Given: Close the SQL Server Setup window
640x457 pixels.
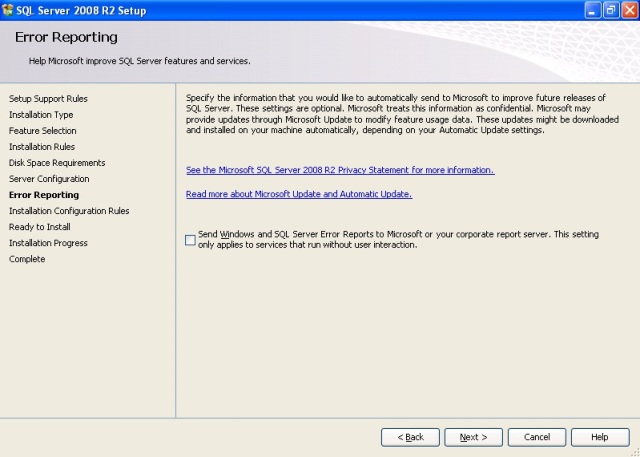Looking at the screenshot, I should (630, 10).
